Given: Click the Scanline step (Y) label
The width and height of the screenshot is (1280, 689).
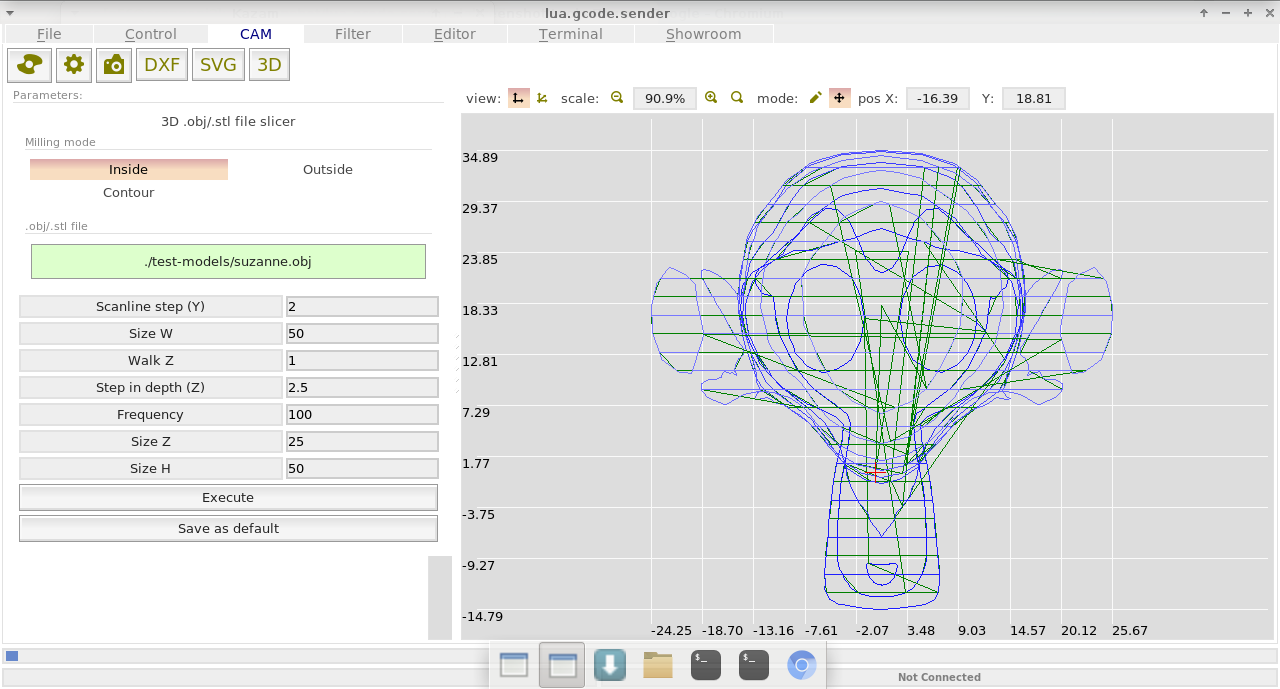Looking at the screenshot, I should 151,307.
